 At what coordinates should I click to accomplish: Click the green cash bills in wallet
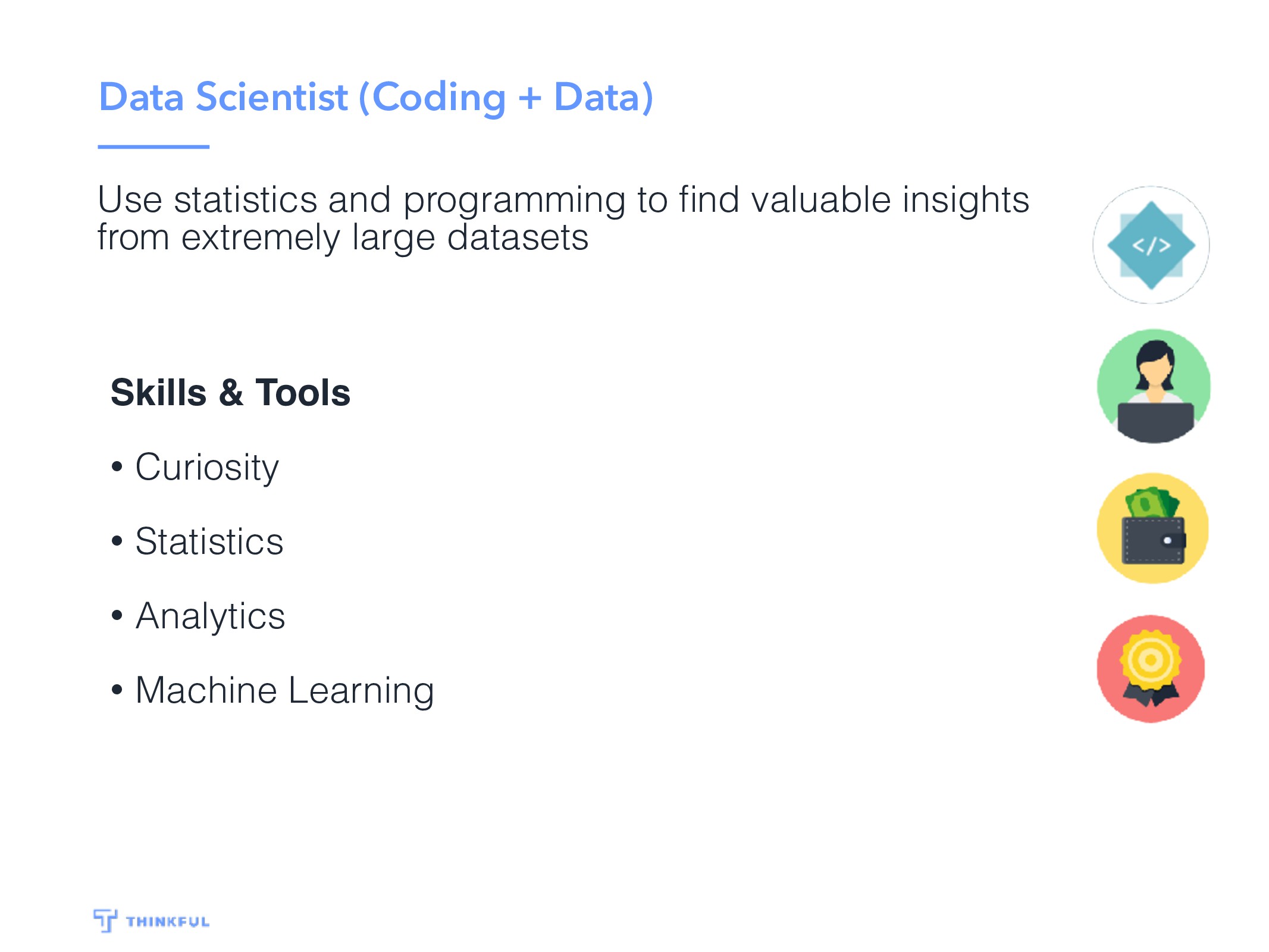click(x=1152, y=503)
